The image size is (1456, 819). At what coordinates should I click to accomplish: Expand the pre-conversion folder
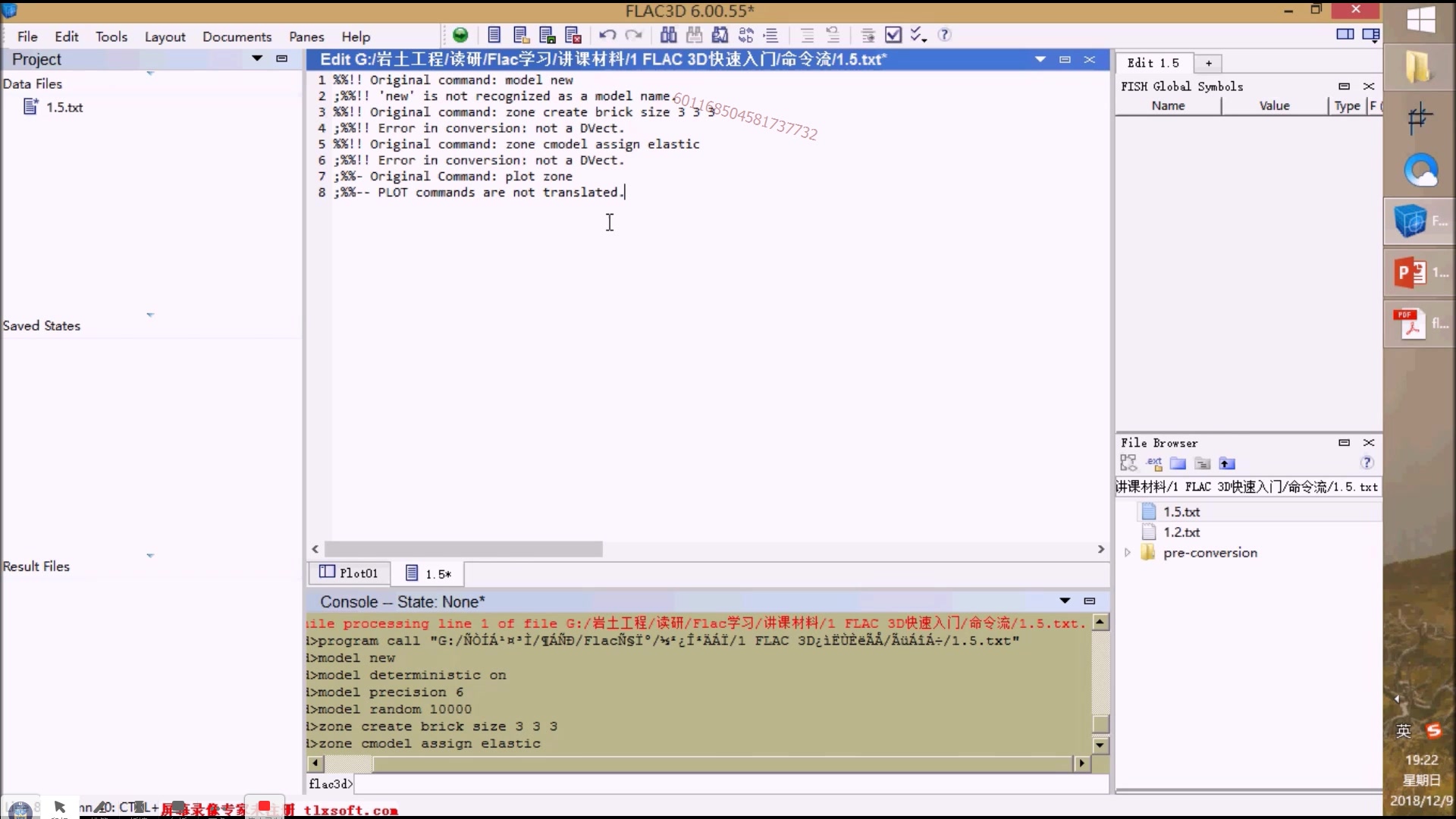[1128, 553]
